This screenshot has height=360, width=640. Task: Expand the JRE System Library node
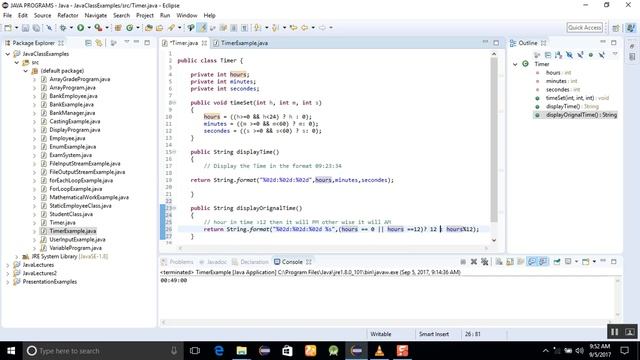click(17, 256)
